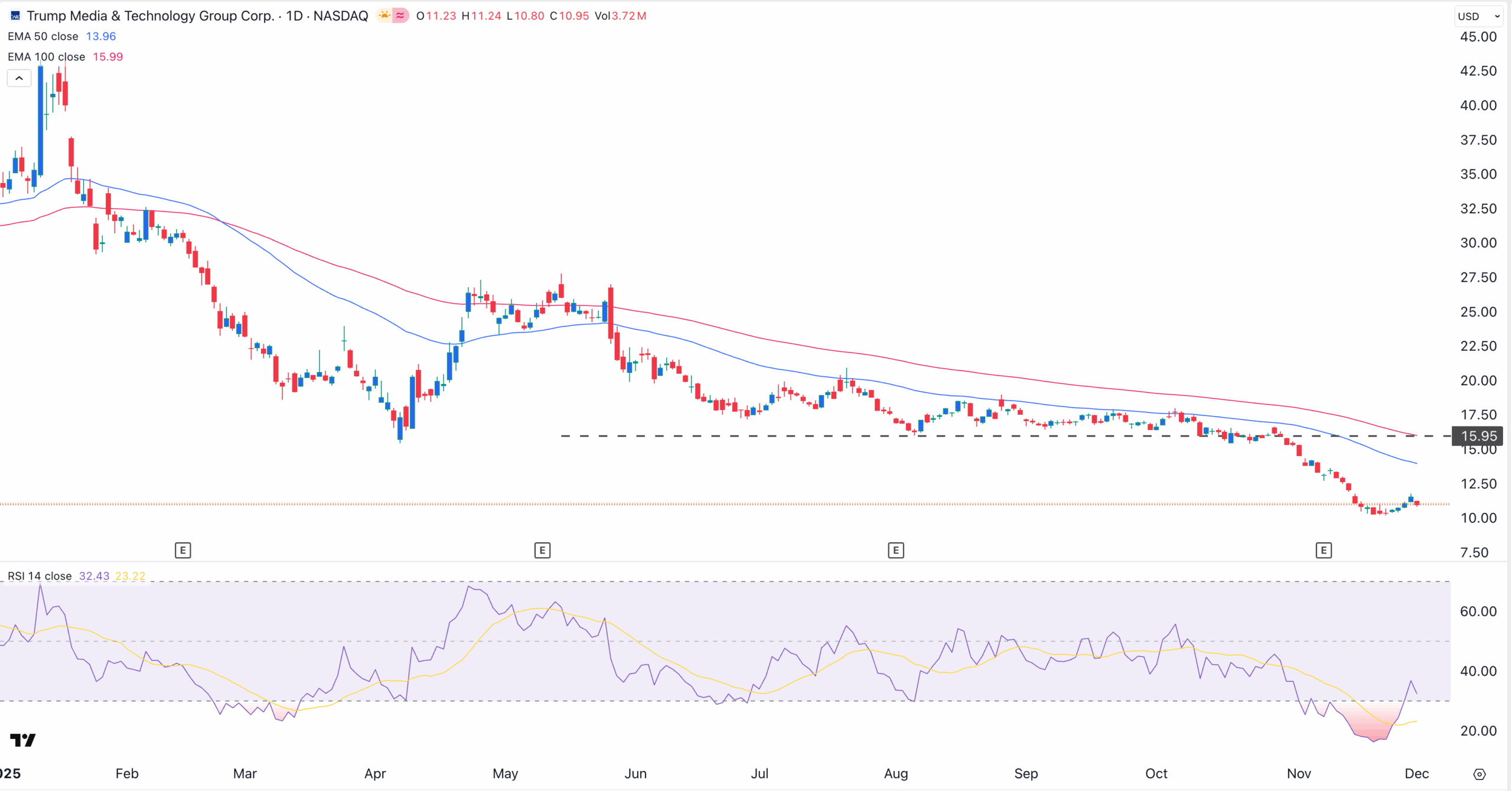Image resolution: width=1512 pixels, height=791 pixels.
Task: Click the low price L10.80
Action: pos(526,16)
